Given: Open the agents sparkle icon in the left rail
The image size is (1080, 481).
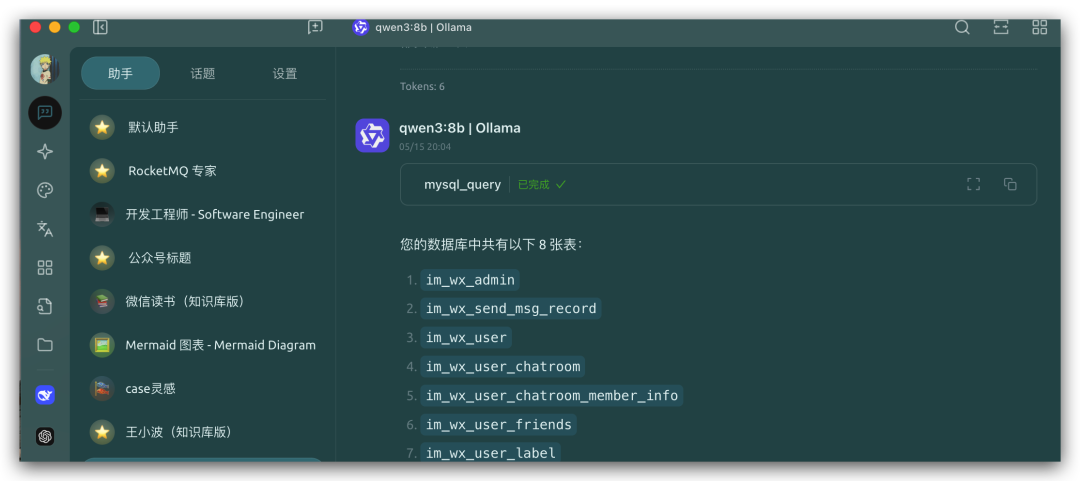Looking at the screenshot, I should pos(45,152).
